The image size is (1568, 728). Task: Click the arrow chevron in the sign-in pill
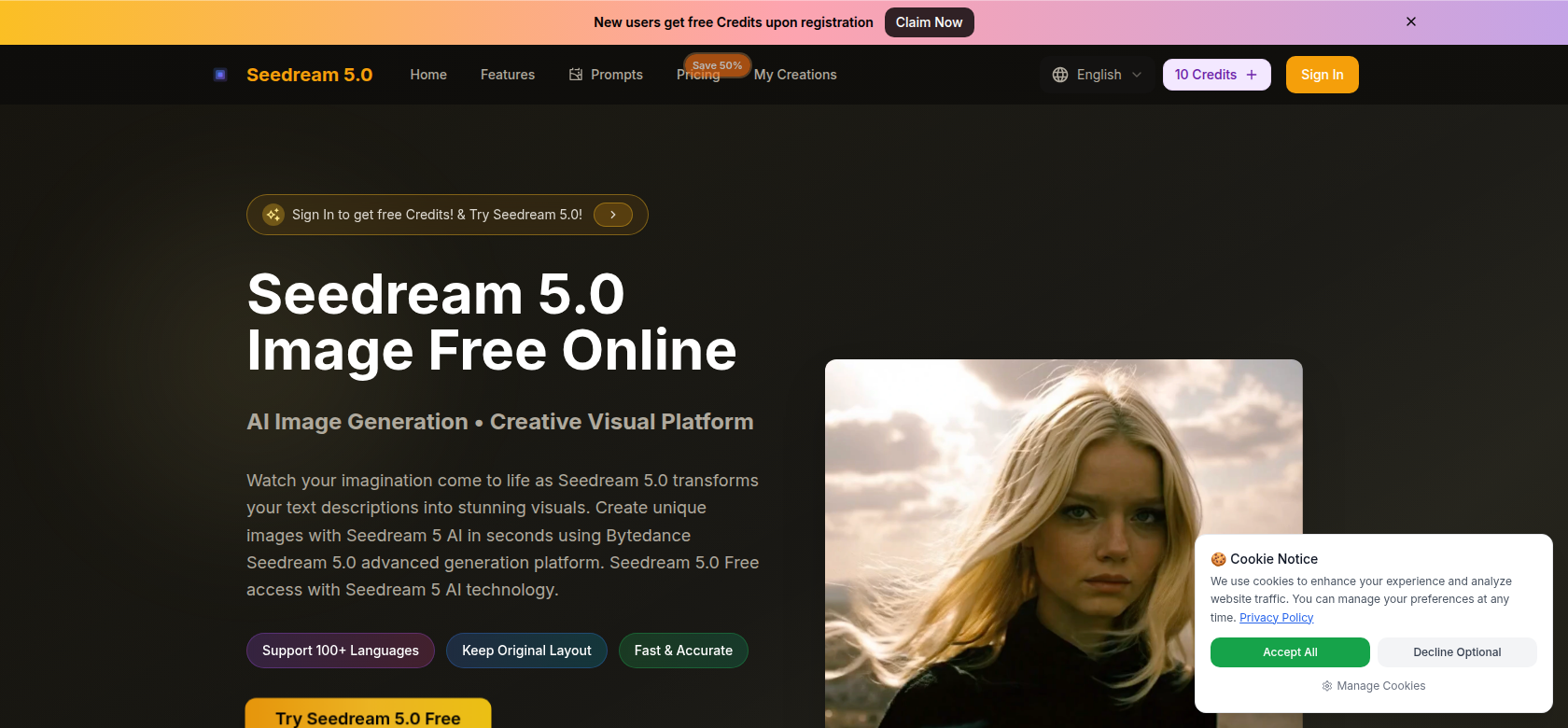point(613,215)
